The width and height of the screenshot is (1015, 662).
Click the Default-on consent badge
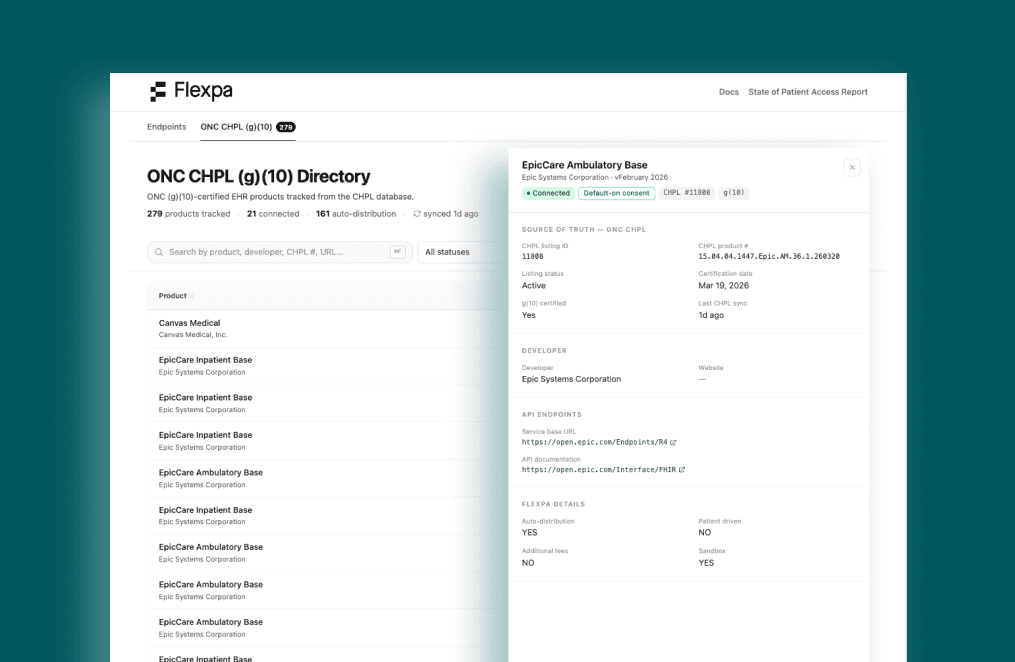[616, 193]
